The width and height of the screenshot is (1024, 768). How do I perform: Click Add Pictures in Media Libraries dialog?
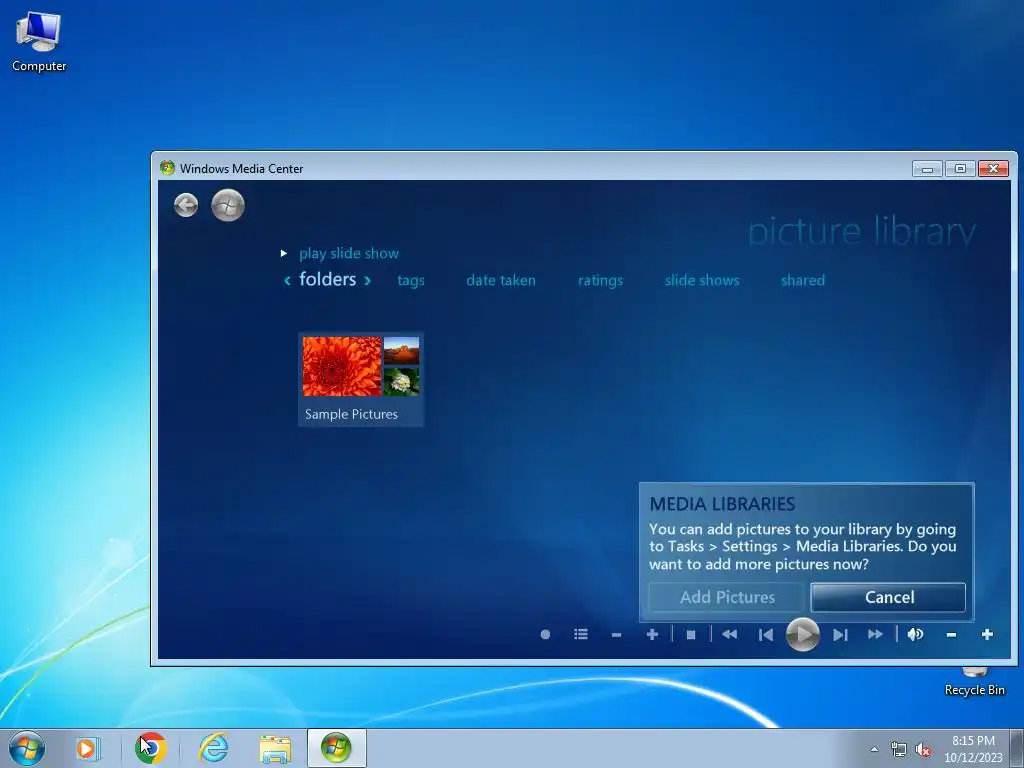(x=726, y=597)
